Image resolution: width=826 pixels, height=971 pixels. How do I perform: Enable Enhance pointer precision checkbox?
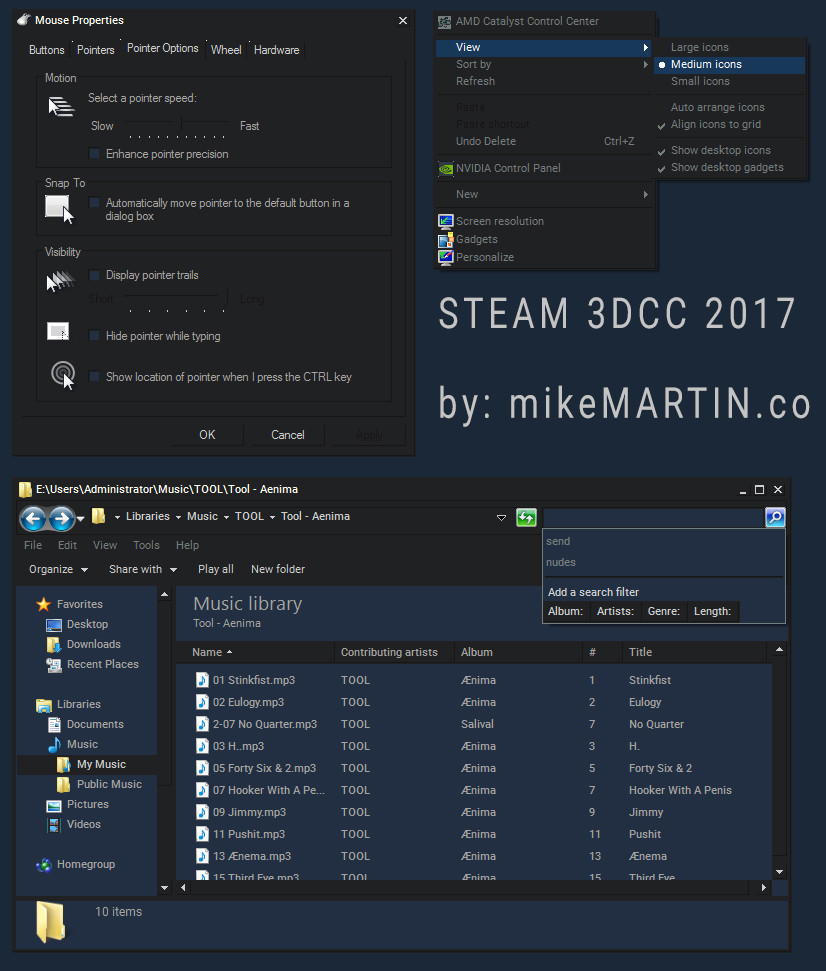pos(94,154)
